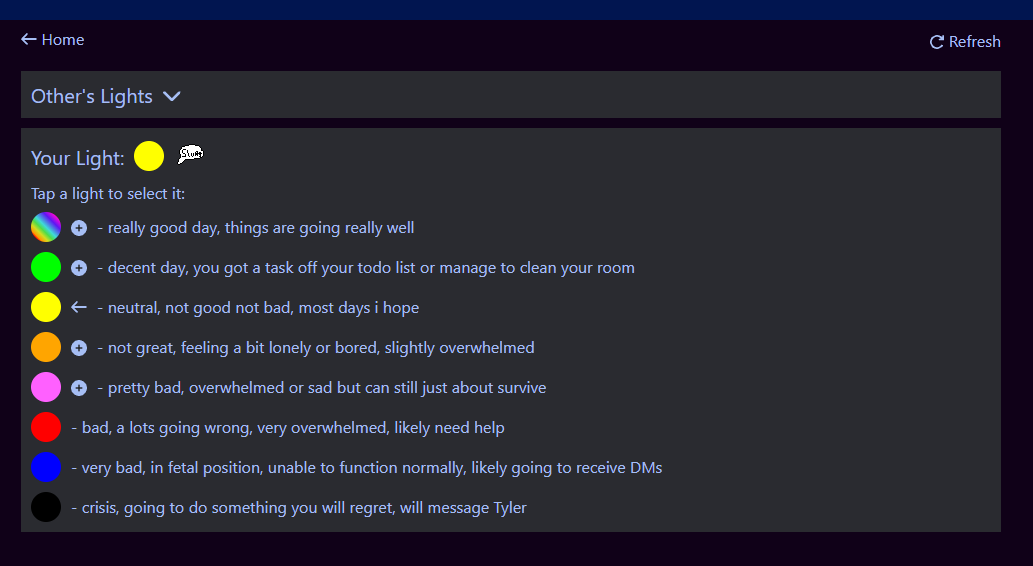Click the plus icon beside the orange light
Image resolution: width=1033 pixels, height=566 pixels.
pyautogui.click(x=79, y=348)
